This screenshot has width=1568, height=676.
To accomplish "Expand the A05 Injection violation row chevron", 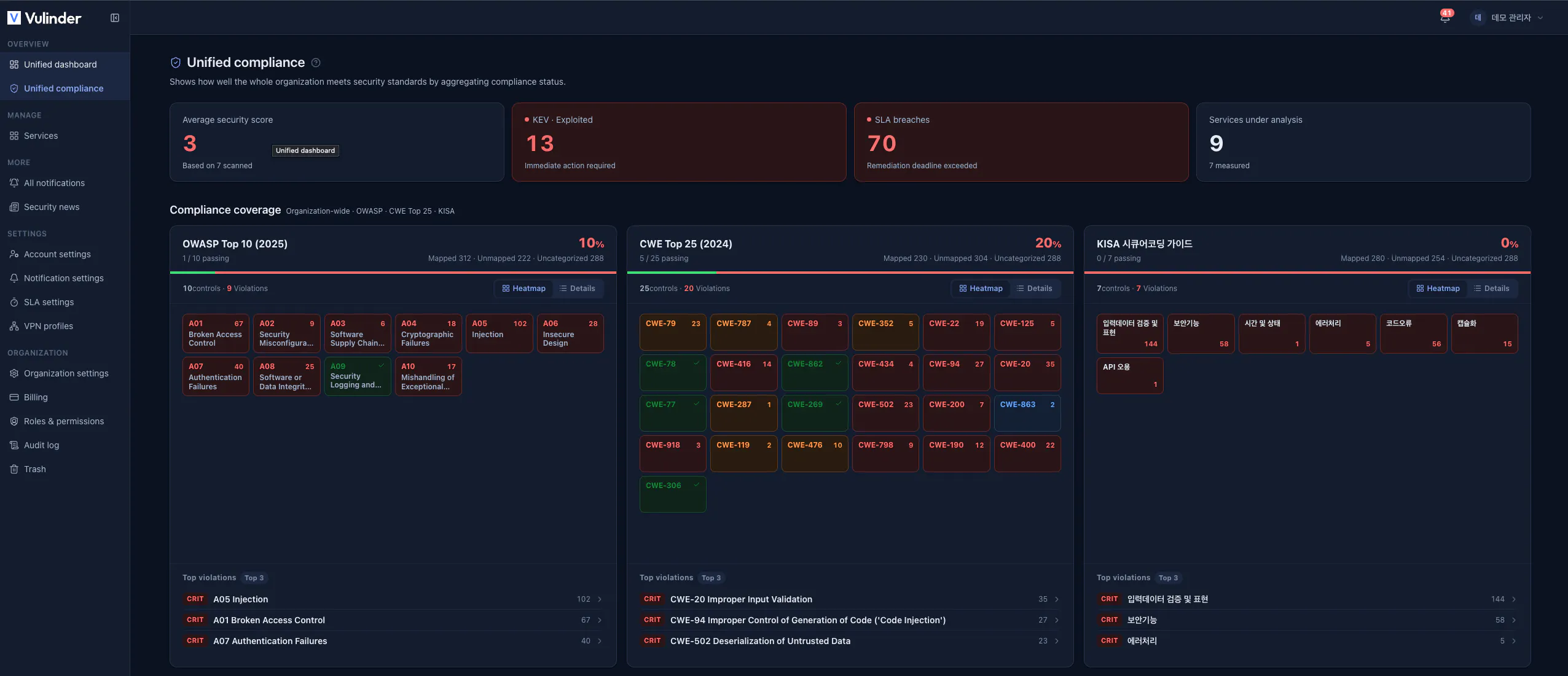I will click(x=600, y=599).
